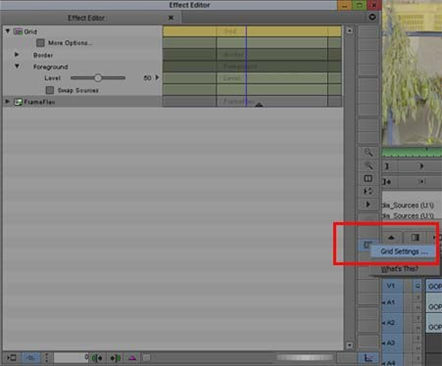The width and height of the screenshot is (442, 366).
Task: Choose Grid Settings from the context menu
Action: [403, 252]
